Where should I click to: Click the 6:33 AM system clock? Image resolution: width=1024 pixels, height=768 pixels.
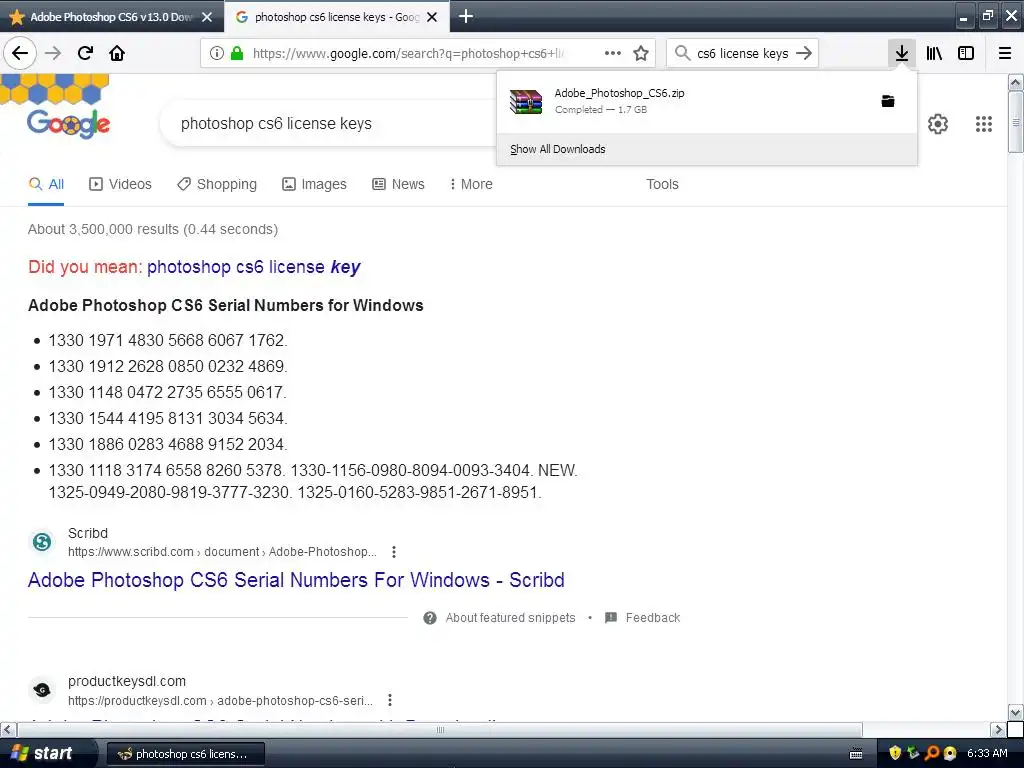coord(987,753)
